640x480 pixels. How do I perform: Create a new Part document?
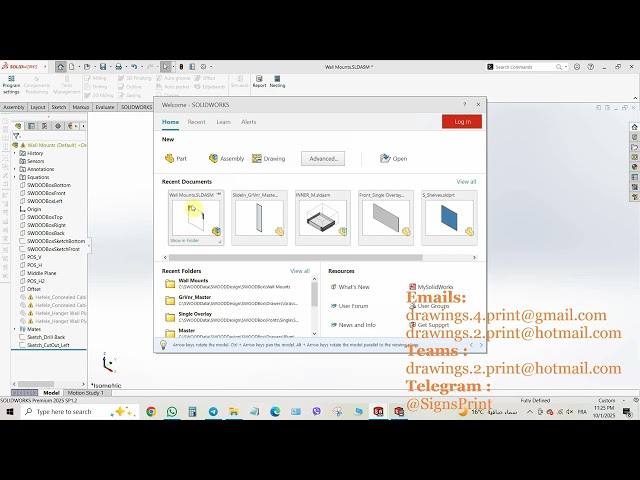pos(176,158)
